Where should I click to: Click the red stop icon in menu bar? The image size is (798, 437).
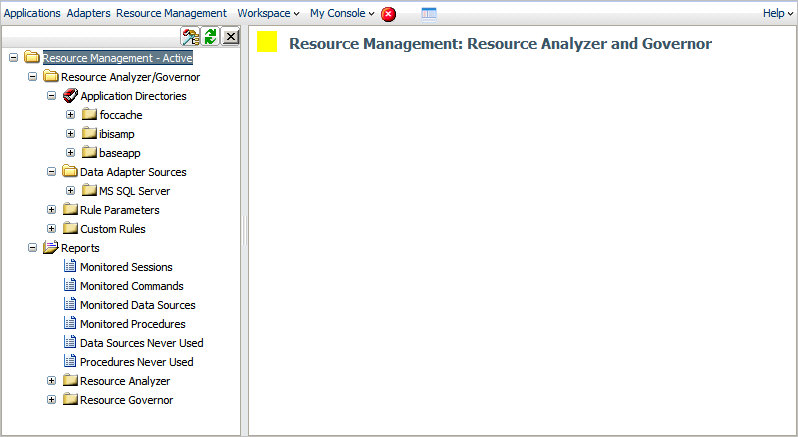(x=389, y=14)
